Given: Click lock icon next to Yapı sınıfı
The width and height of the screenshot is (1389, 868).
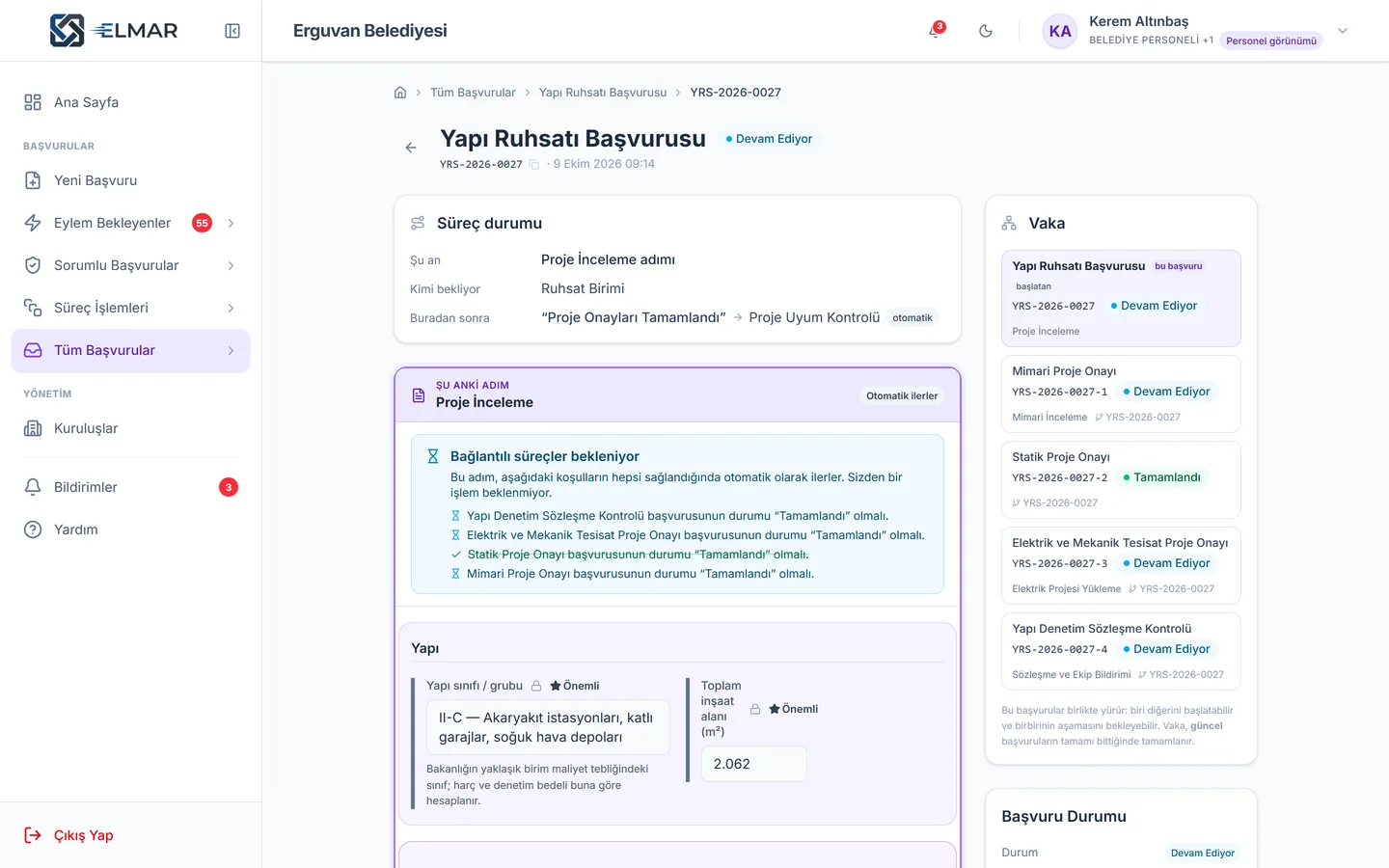Looking at the screenshot, I should pos(536,686).
